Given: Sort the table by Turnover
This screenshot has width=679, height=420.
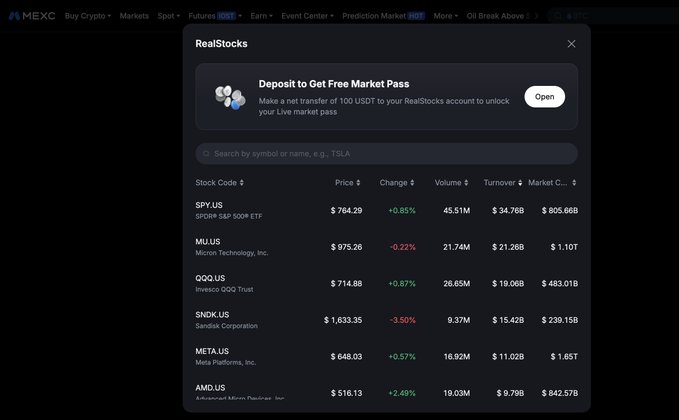Looking at the screenshot, I should (x=503, y=183).
